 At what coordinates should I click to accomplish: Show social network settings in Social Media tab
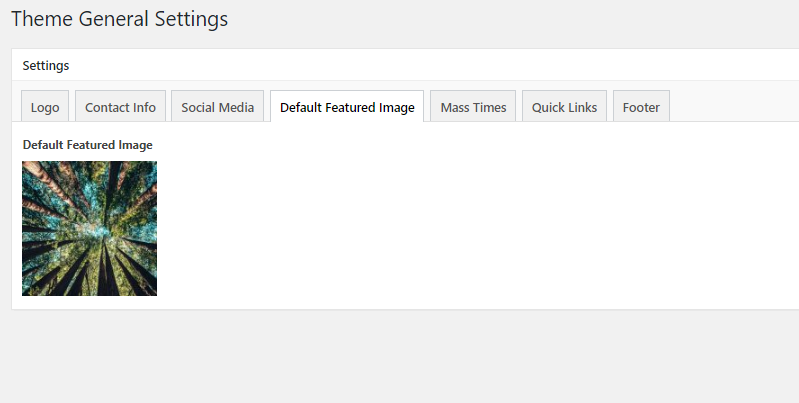tap(217, 107)
